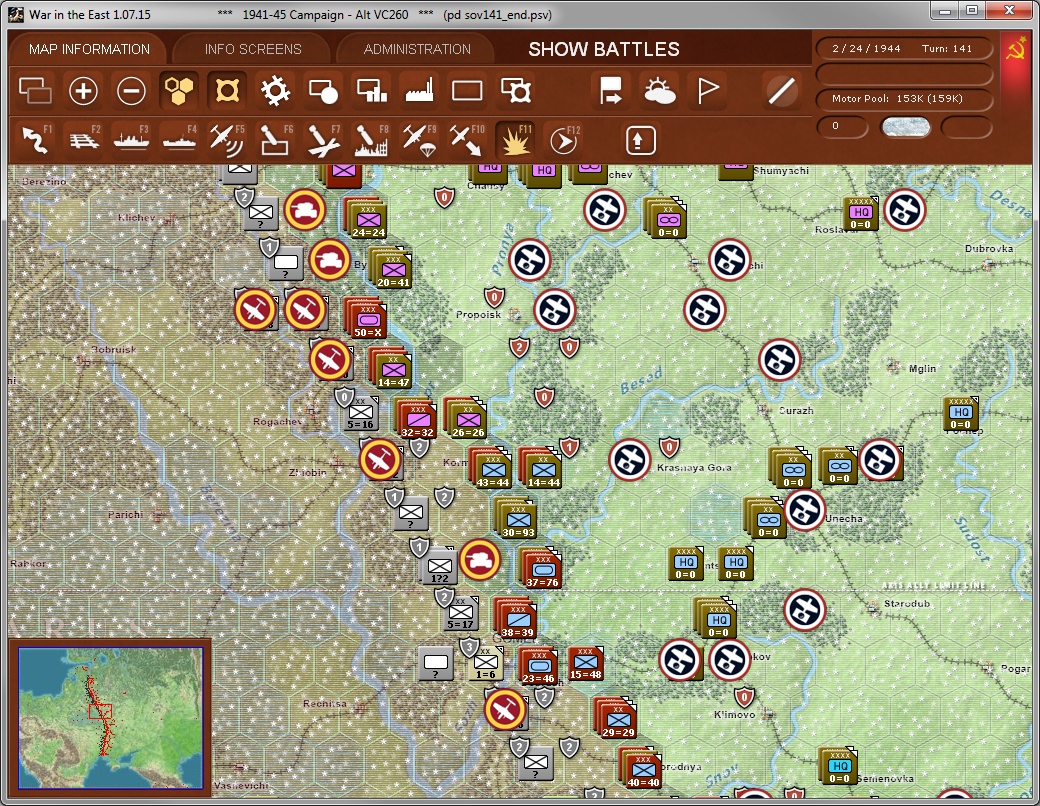Click the minimap overview thumbnail
This screenshot has height=806, width=1040.
point(110,718)
